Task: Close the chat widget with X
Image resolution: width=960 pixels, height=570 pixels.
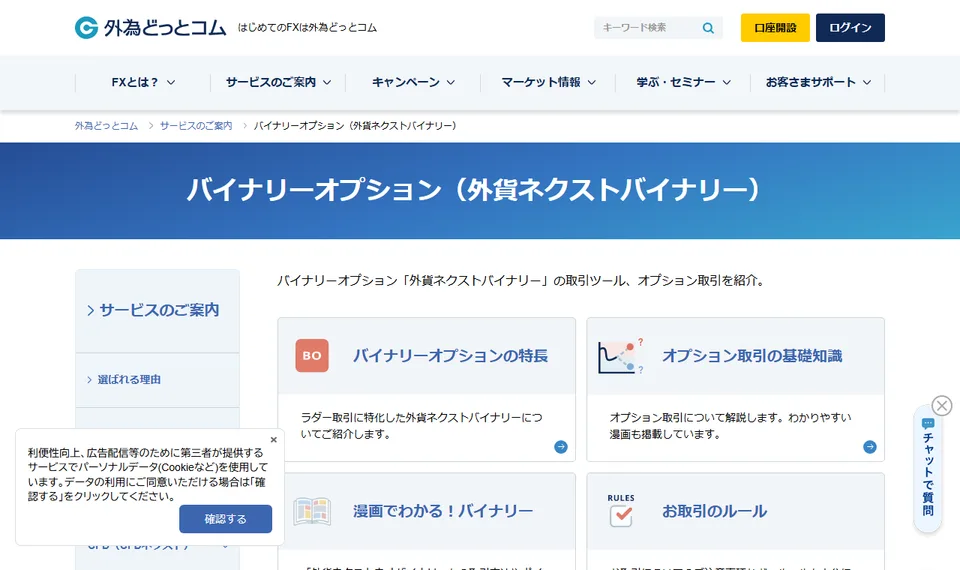Action: tap(942, 405)
